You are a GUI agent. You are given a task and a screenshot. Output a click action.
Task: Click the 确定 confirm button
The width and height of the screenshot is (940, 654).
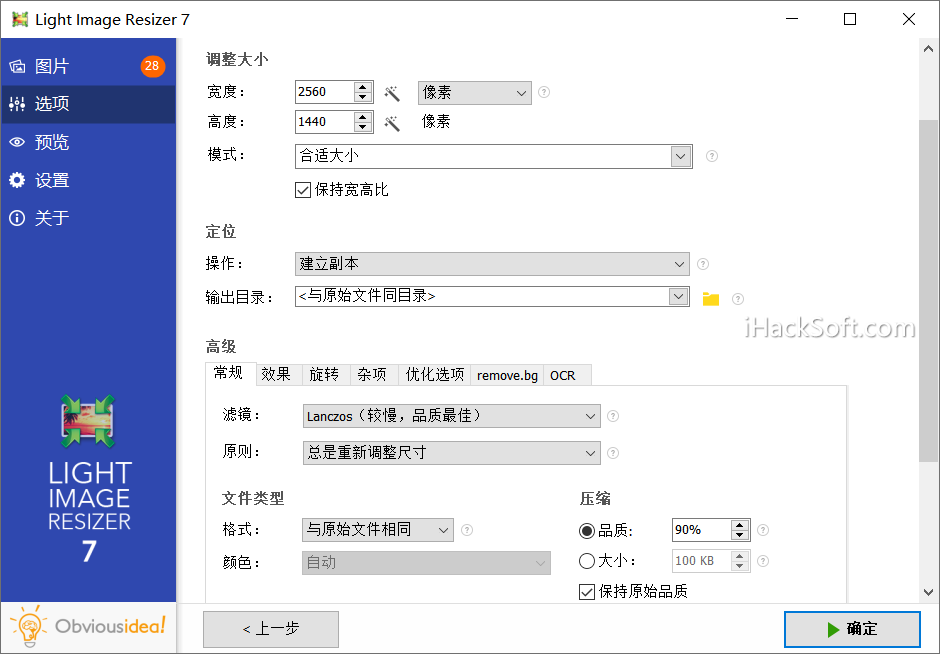tap(852, 629)
